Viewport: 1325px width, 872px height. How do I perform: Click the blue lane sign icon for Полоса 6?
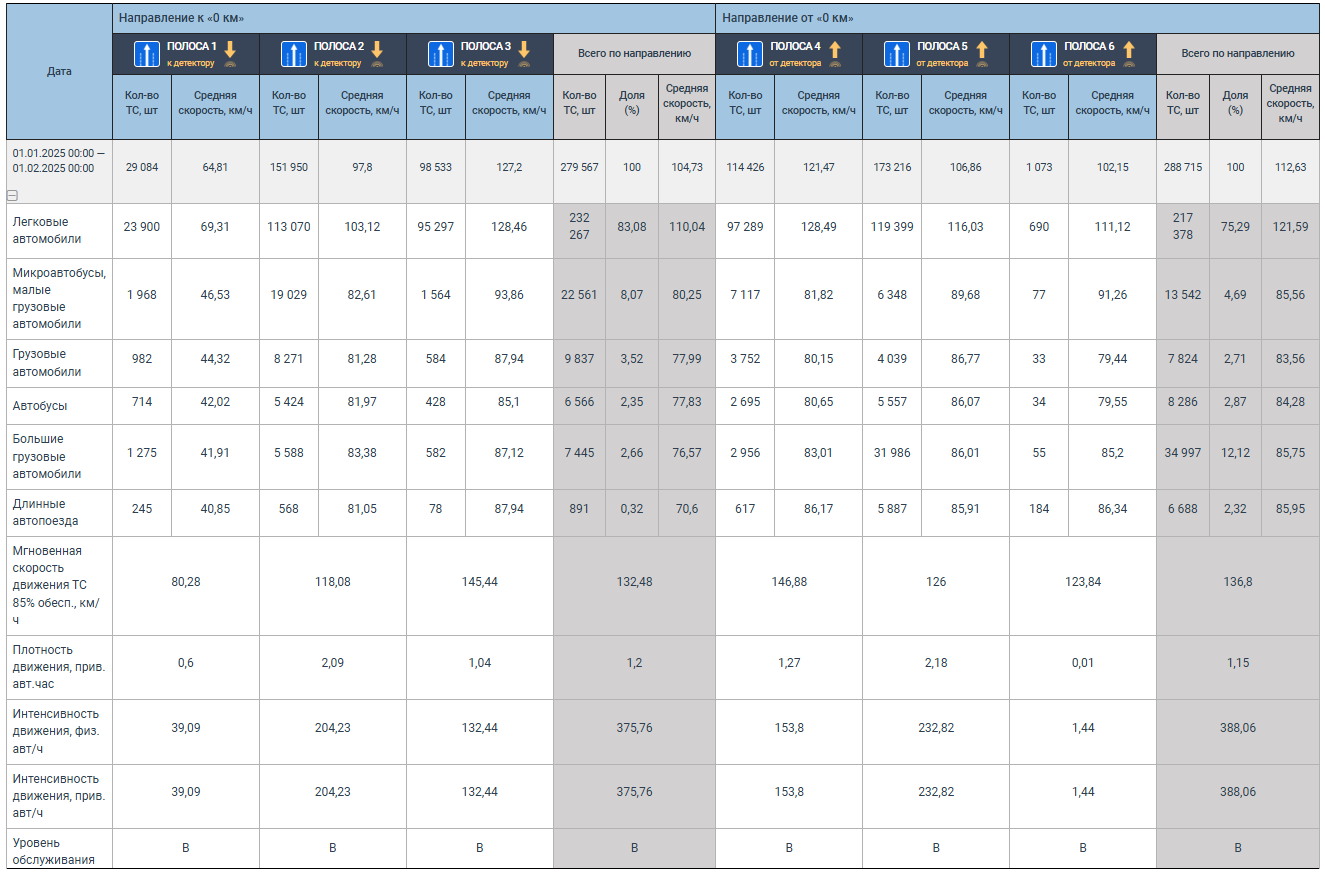[x=1044, y=54]
